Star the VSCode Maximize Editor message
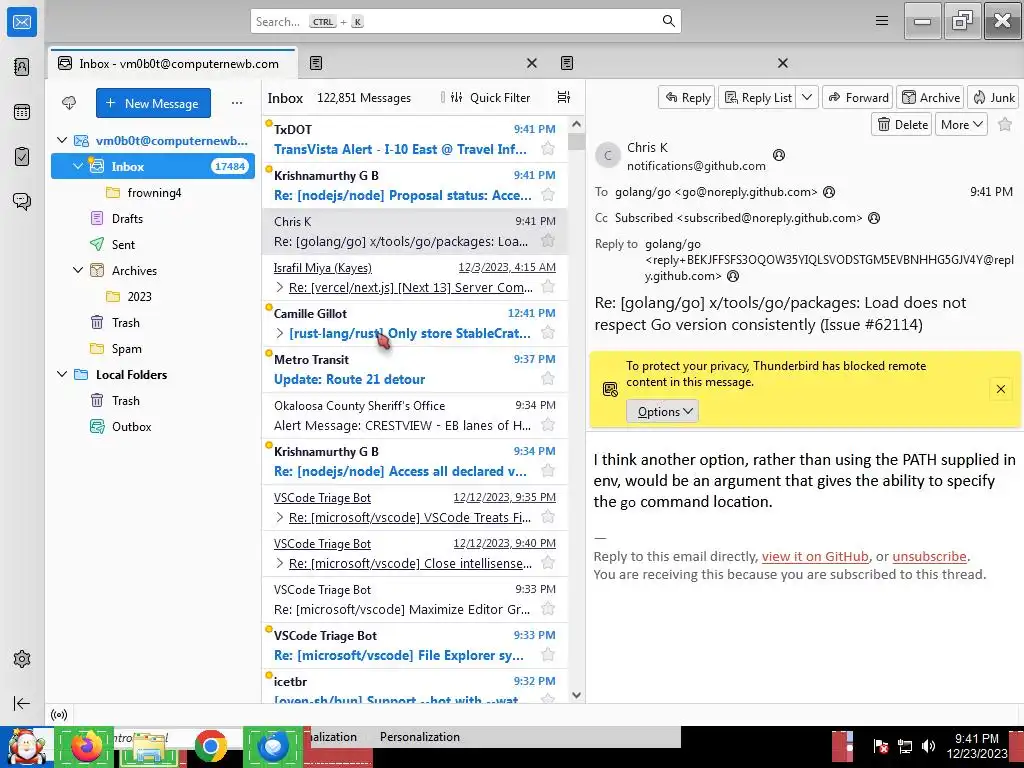1024x768 pixels. click(x=548, y=609)
